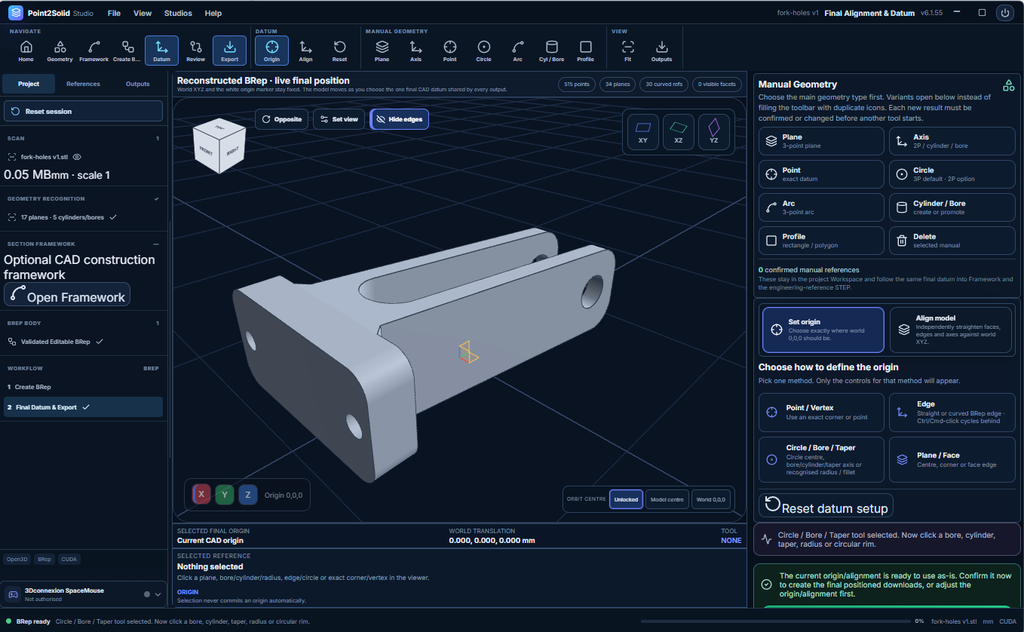This screenshot has height=632, width=1024.
Task: Click the Y axis green swatch button
Action: tap(225, 494)
